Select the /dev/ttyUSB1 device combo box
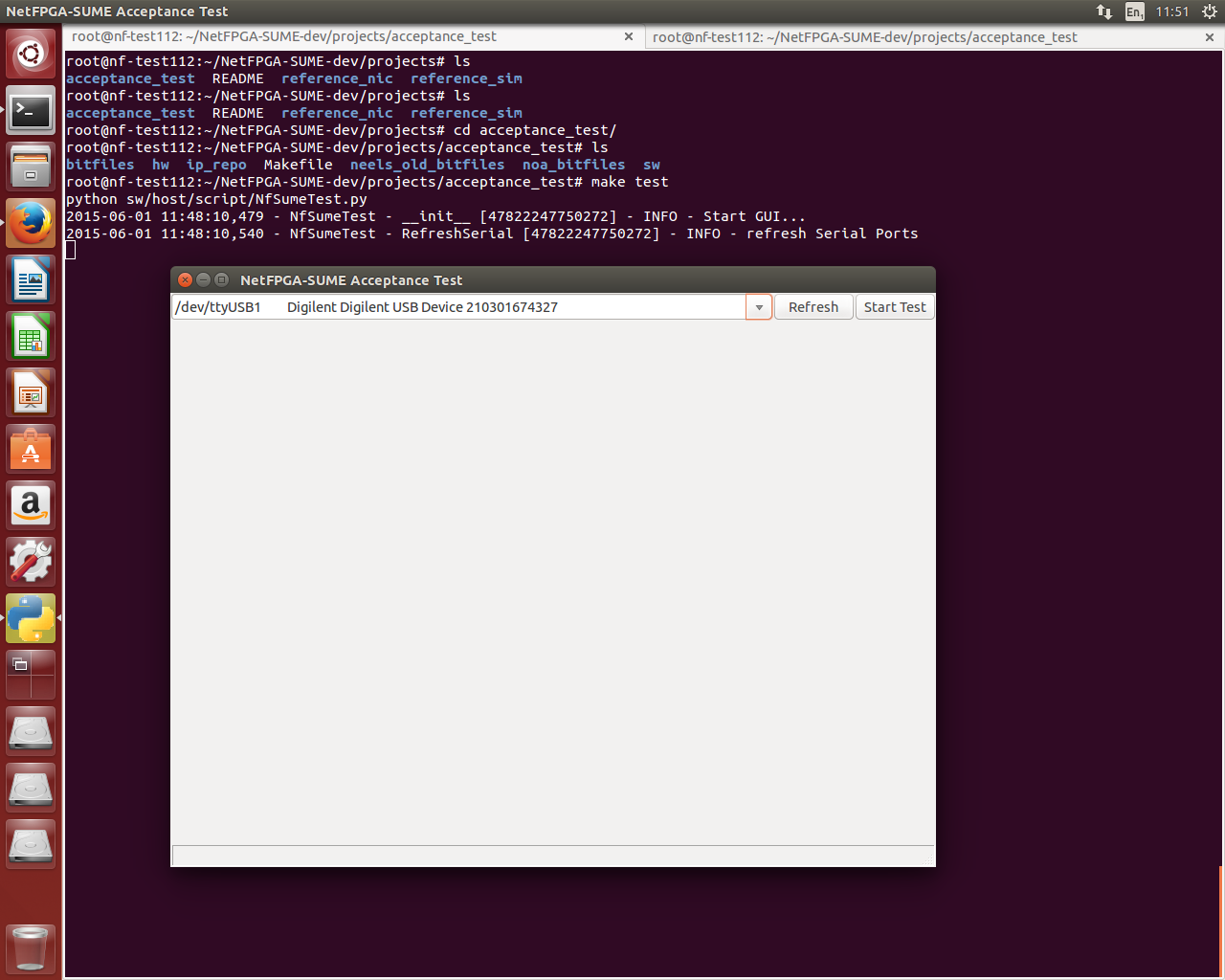 pyautogui.click(x=459, y=307)
